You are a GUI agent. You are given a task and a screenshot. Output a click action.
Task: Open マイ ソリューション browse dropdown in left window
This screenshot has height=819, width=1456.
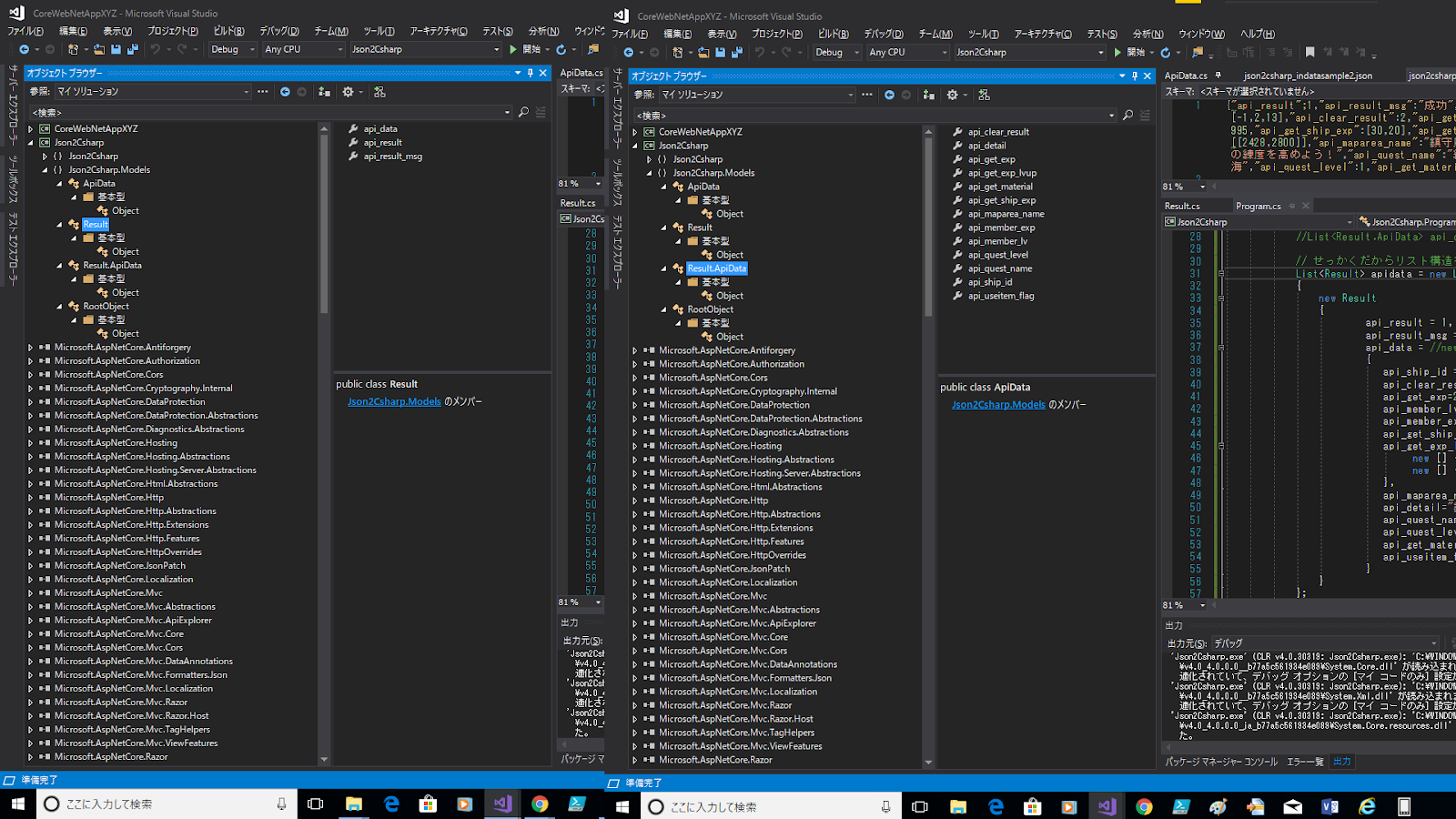(153, 91)
